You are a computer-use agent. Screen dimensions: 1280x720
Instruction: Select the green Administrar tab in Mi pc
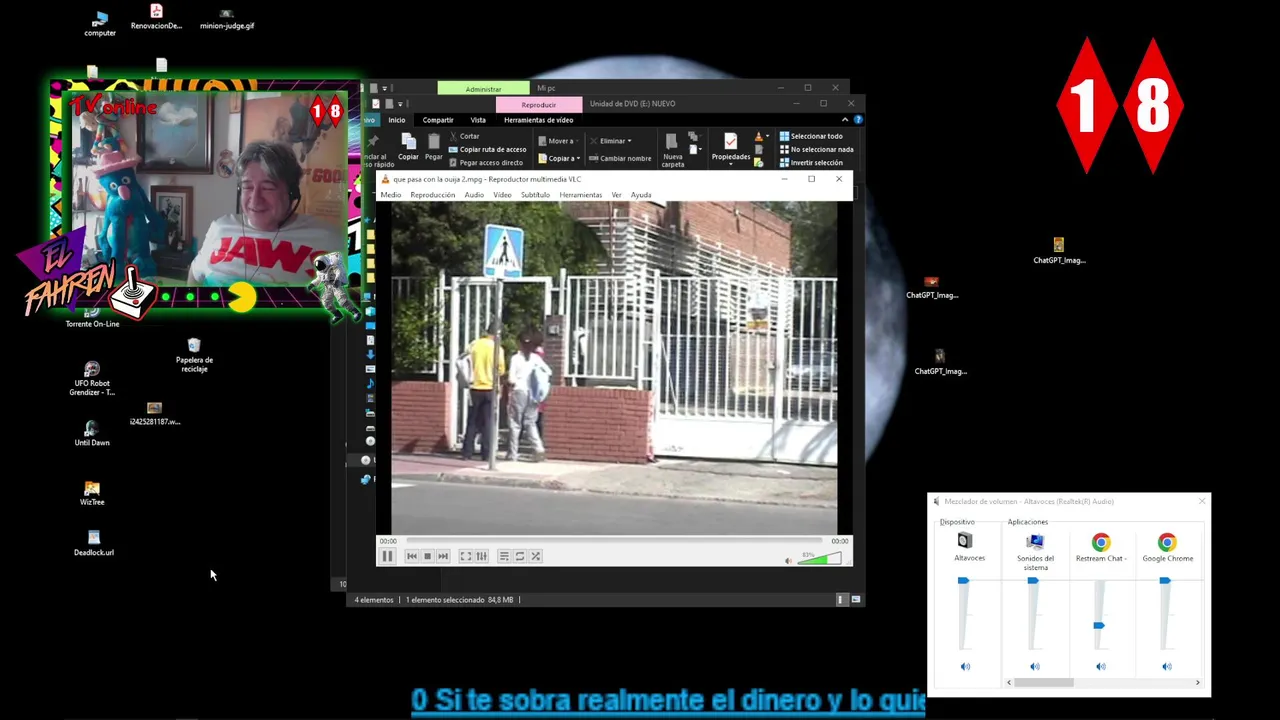point(483,88)
